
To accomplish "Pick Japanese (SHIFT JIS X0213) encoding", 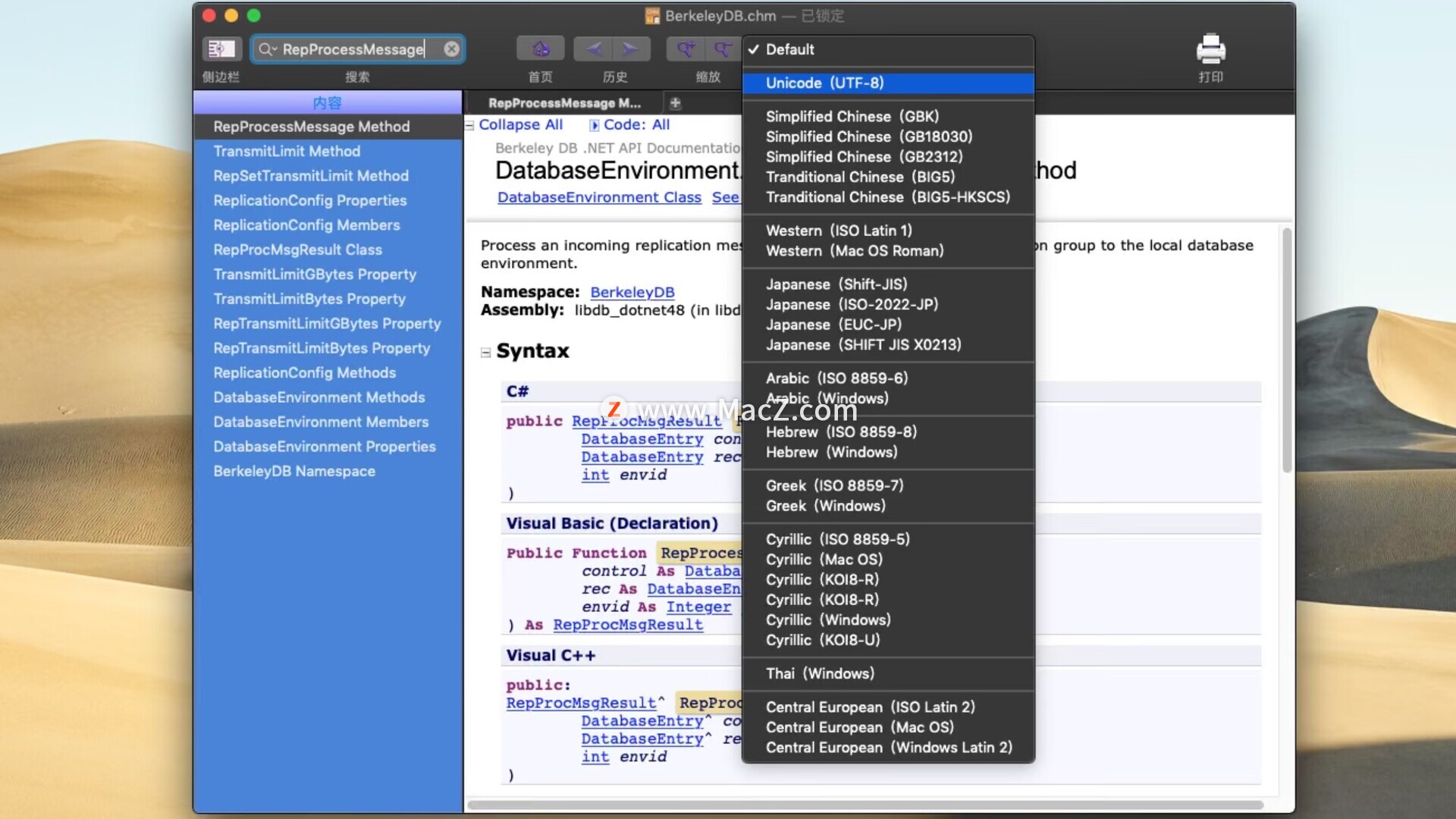I will click(888, 344).
